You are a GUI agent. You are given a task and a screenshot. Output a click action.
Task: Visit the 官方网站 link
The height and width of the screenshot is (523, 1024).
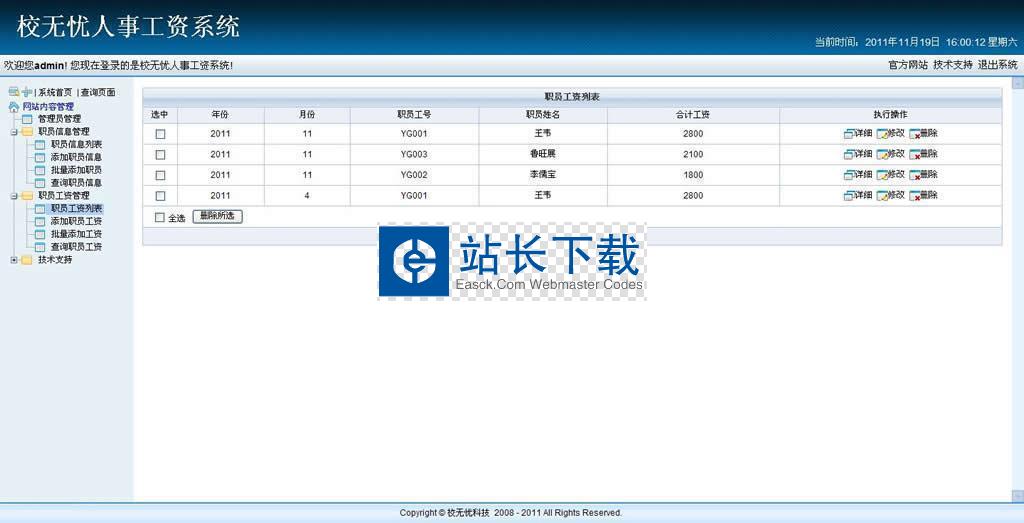point(908,65)
